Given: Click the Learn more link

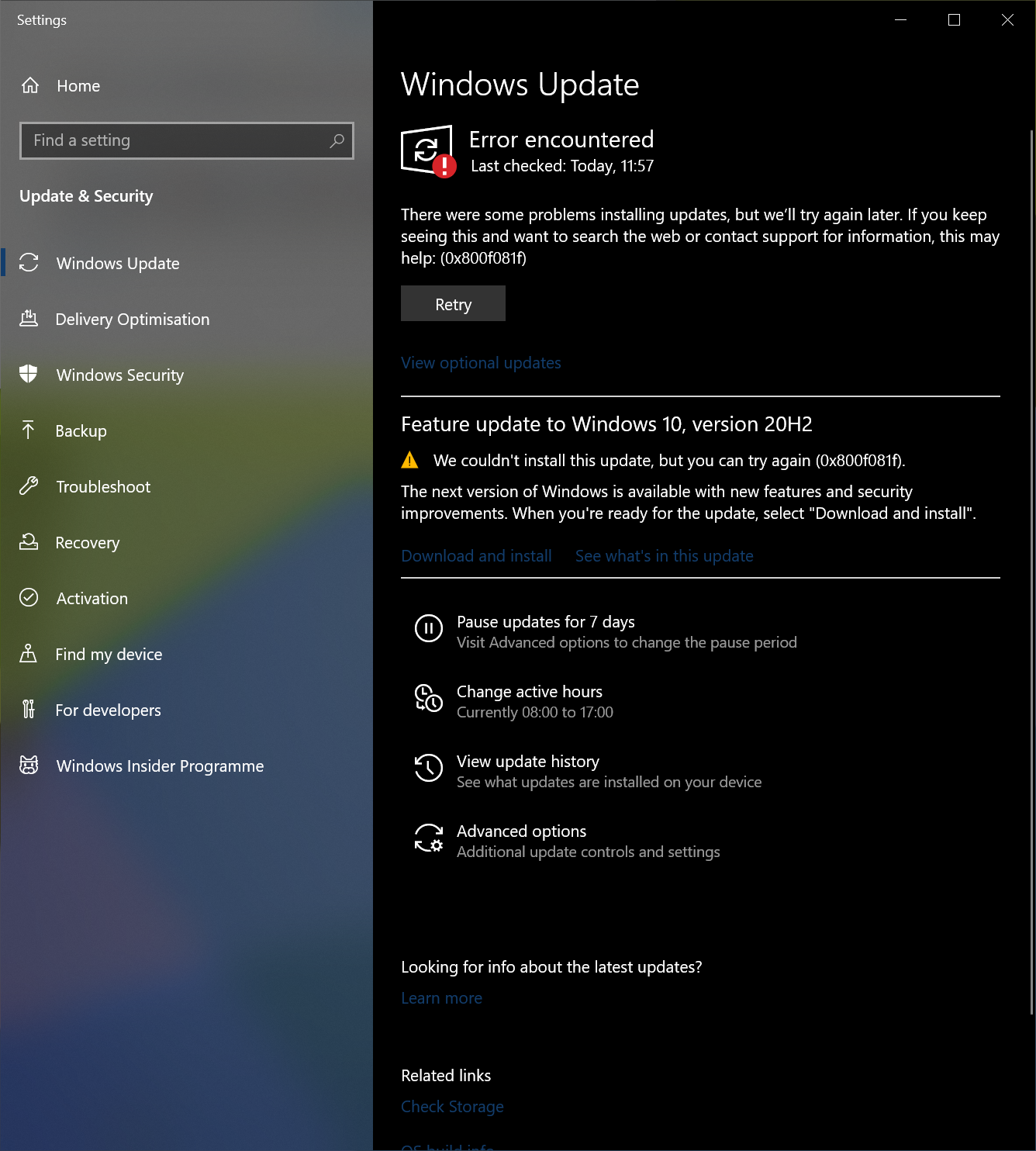Looking at the screenshot, I should [441, 998].
